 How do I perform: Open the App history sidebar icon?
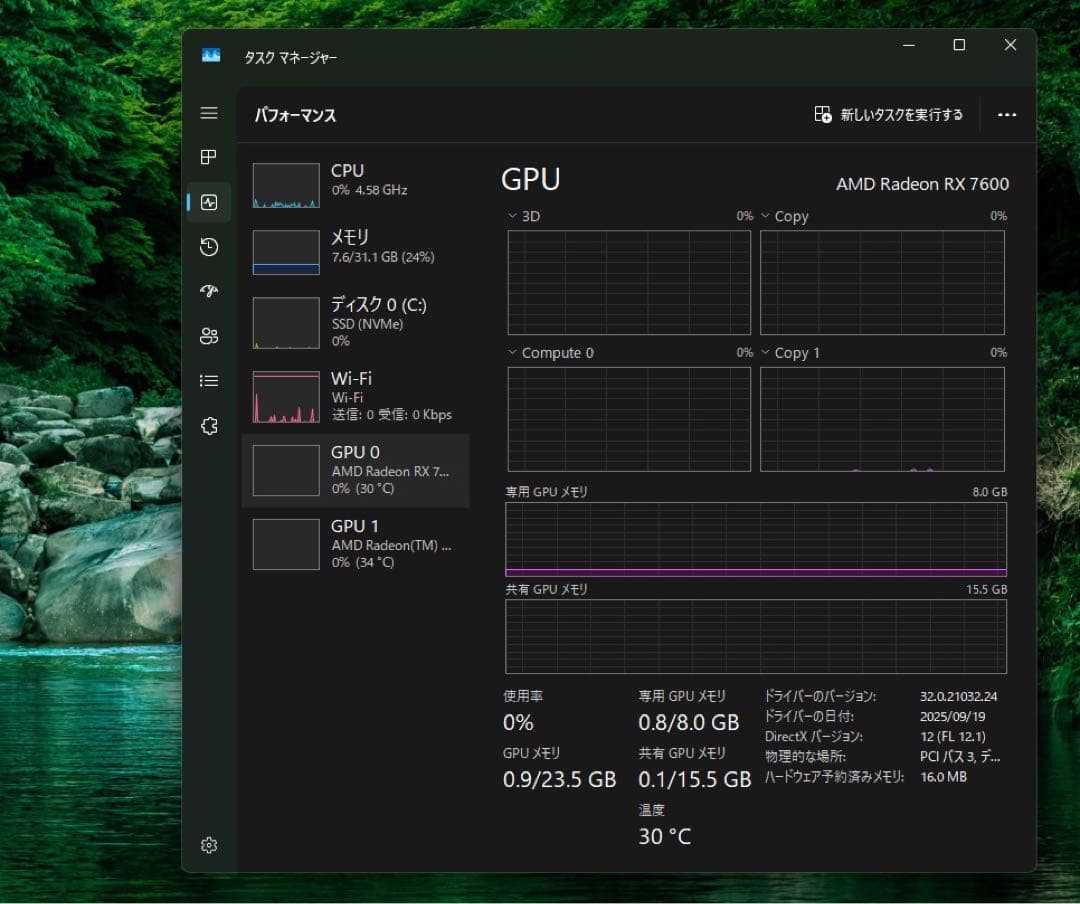(x=209, y=247)
